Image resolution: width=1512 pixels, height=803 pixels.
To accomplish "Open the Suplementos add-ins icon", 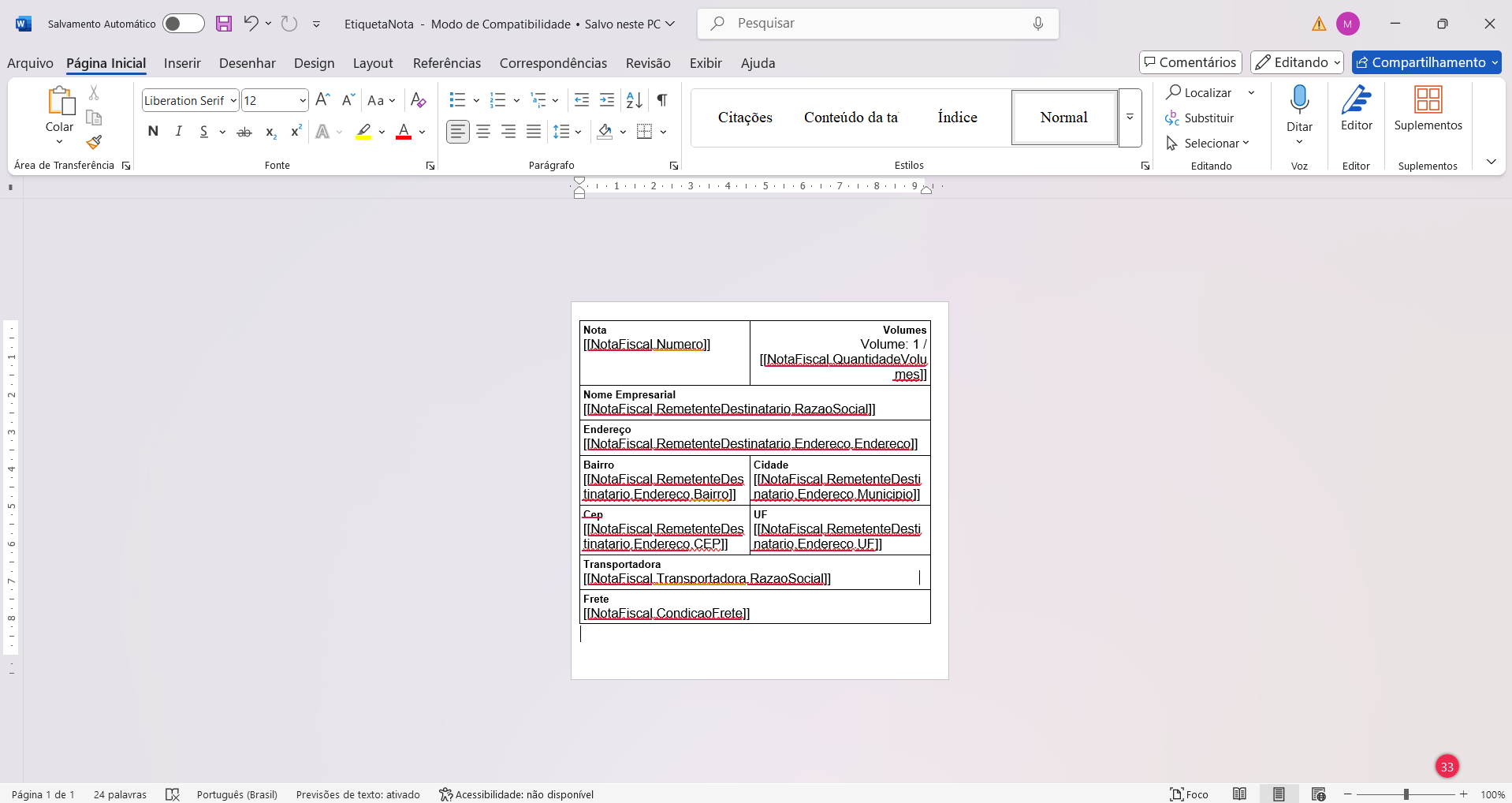I will tap(1428, 109).
